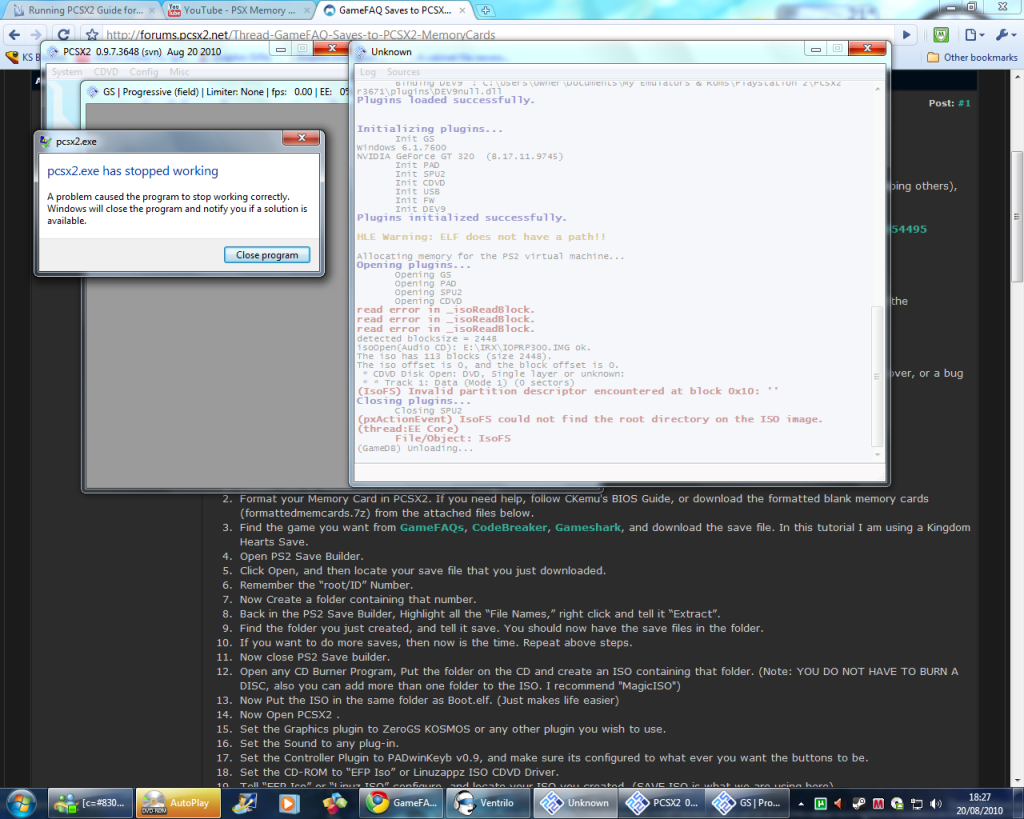1024x819 pixels.
Task: Open the Chrome page menu
Action: pyautogui.click(x=974, y=35)
